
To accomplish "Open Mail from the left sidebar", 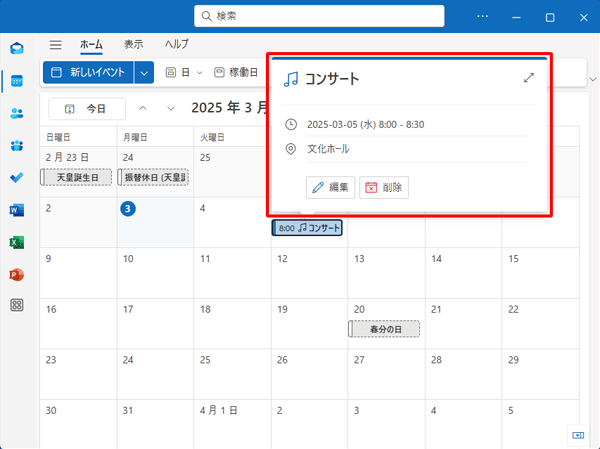I will 17,49.
